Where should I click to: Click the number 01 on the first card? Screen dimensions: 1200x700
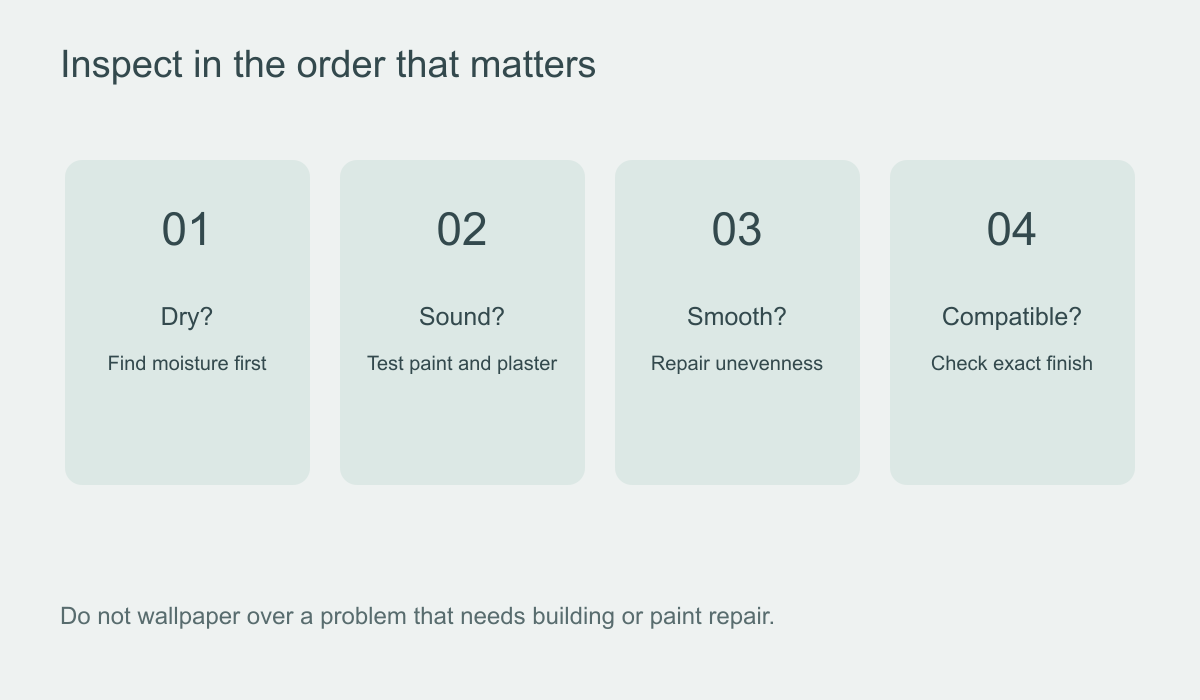tap(187, 229)
